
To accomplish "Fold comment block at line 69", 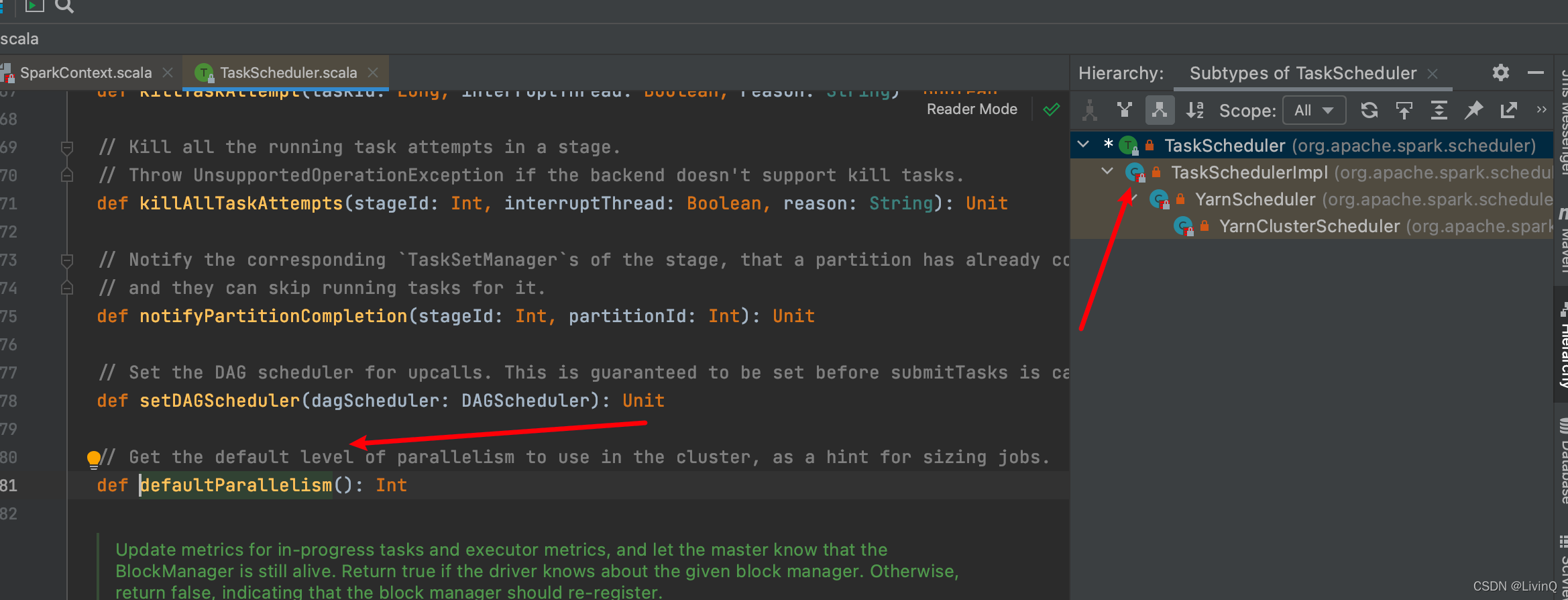I will pyautogui.click(x=66, y=147).
